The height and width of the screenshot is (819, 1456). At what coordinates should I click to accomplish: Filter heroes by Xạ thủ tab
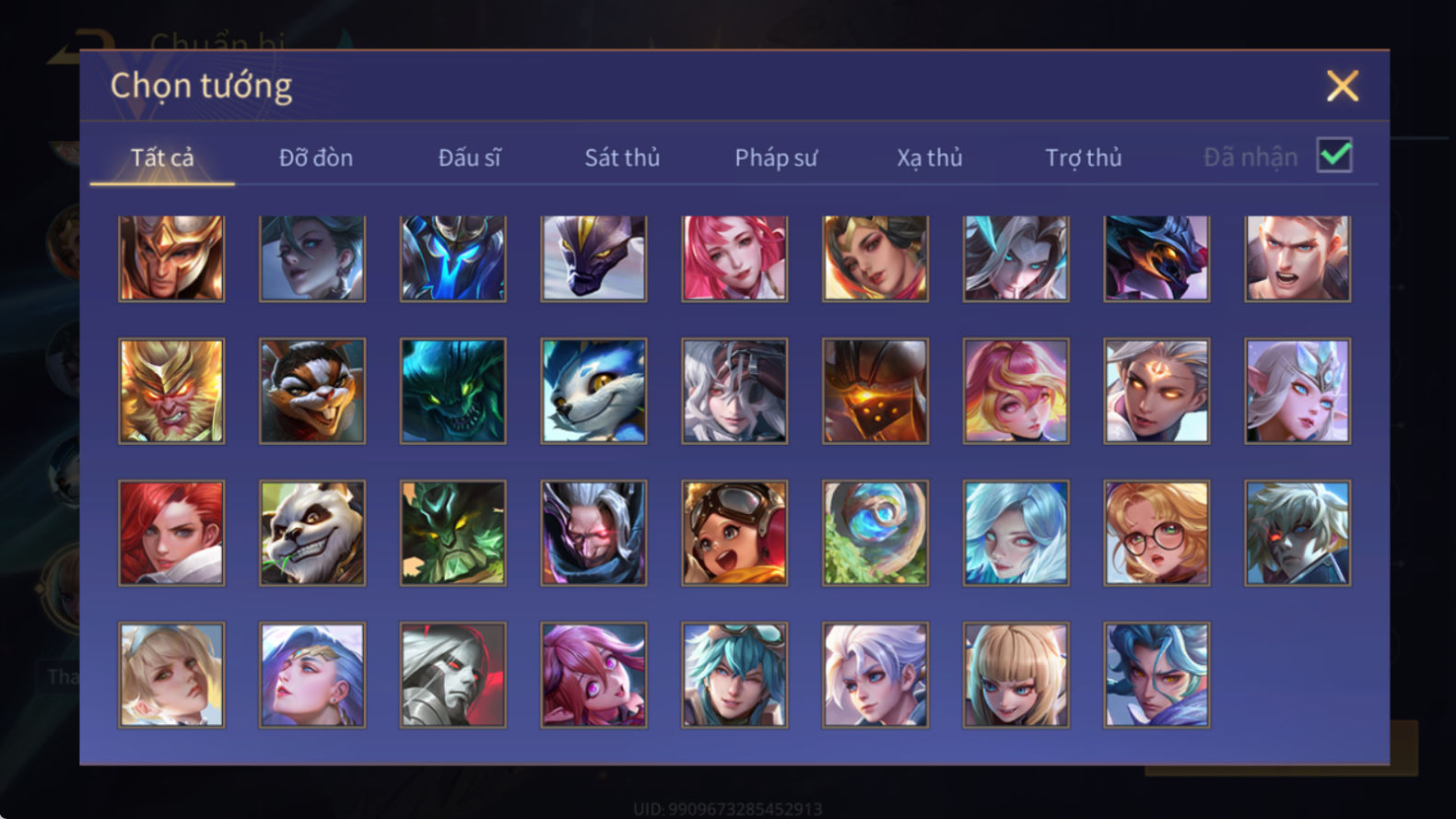point(930,158)
